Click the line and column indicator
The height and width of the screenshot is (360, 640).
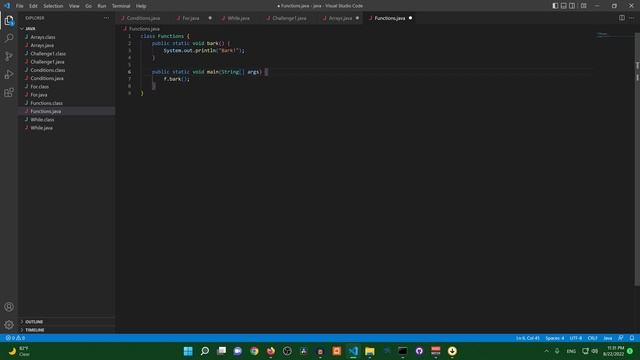528,338
